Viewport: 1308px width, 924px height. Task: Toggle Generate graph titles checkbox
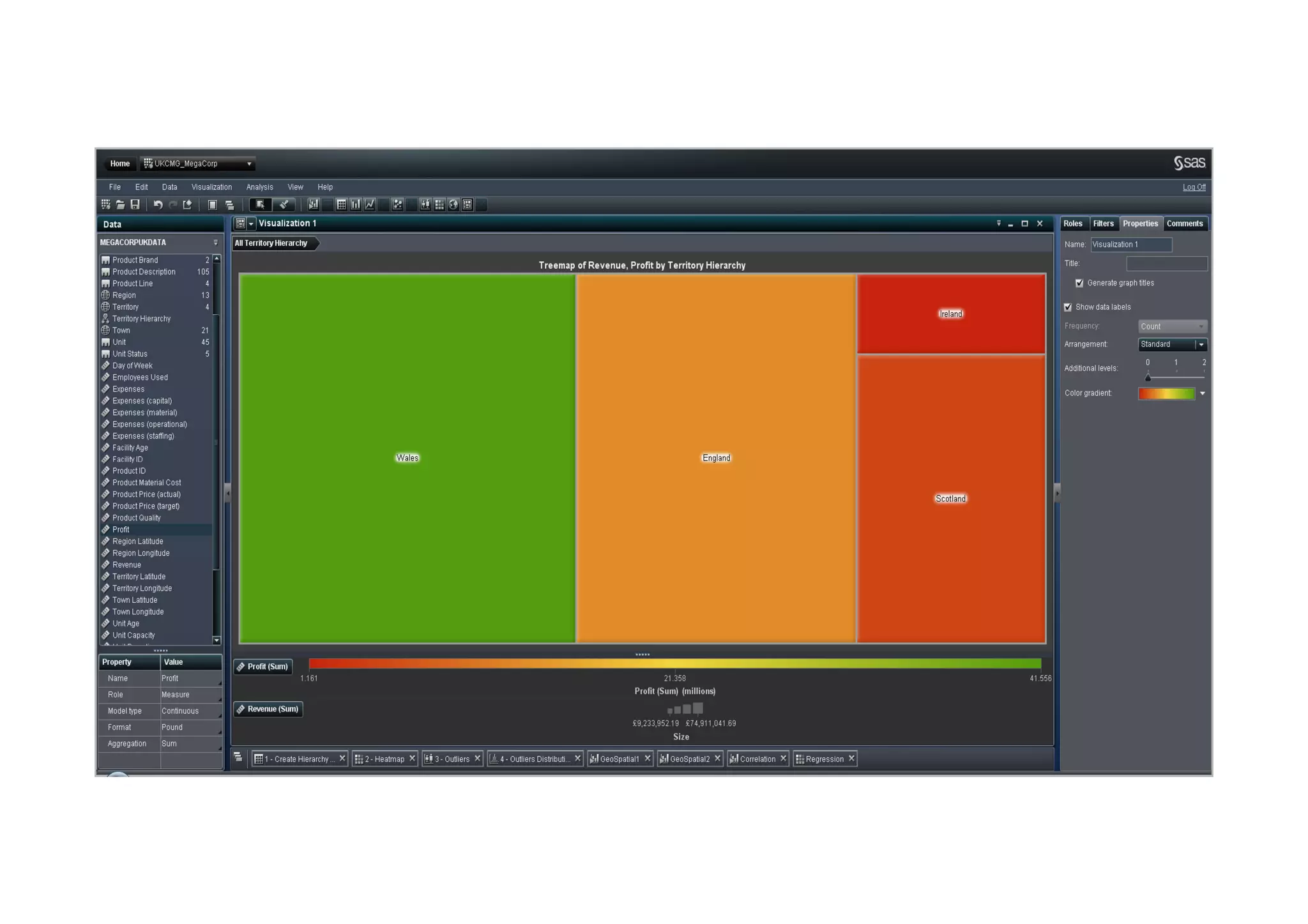(1079, 283)
